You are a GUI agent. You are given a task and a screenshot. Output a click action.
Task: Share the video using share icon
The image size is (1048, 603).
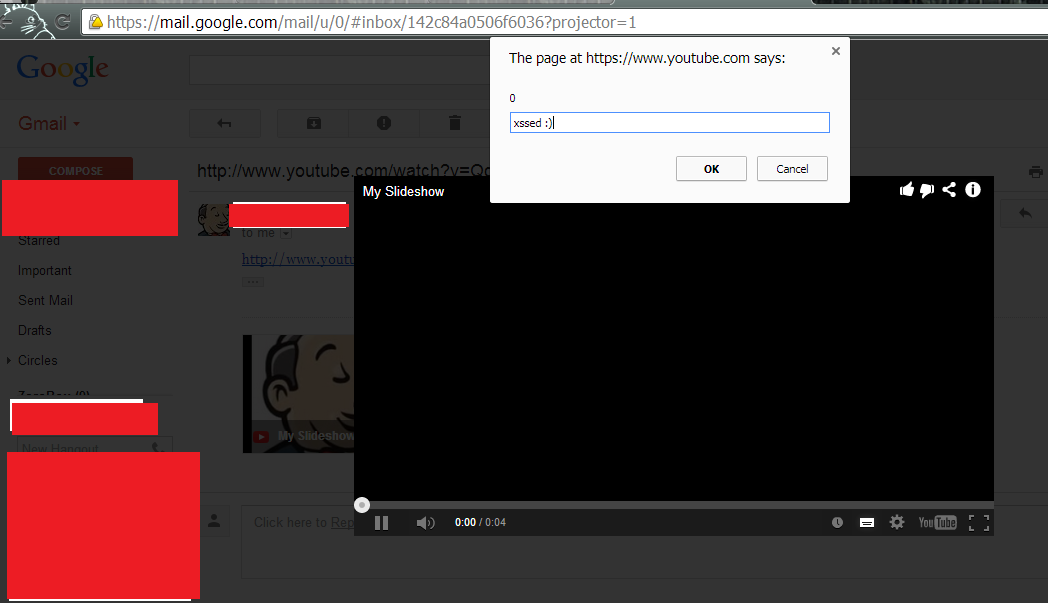pyautogui.click(x=949, y=190)
